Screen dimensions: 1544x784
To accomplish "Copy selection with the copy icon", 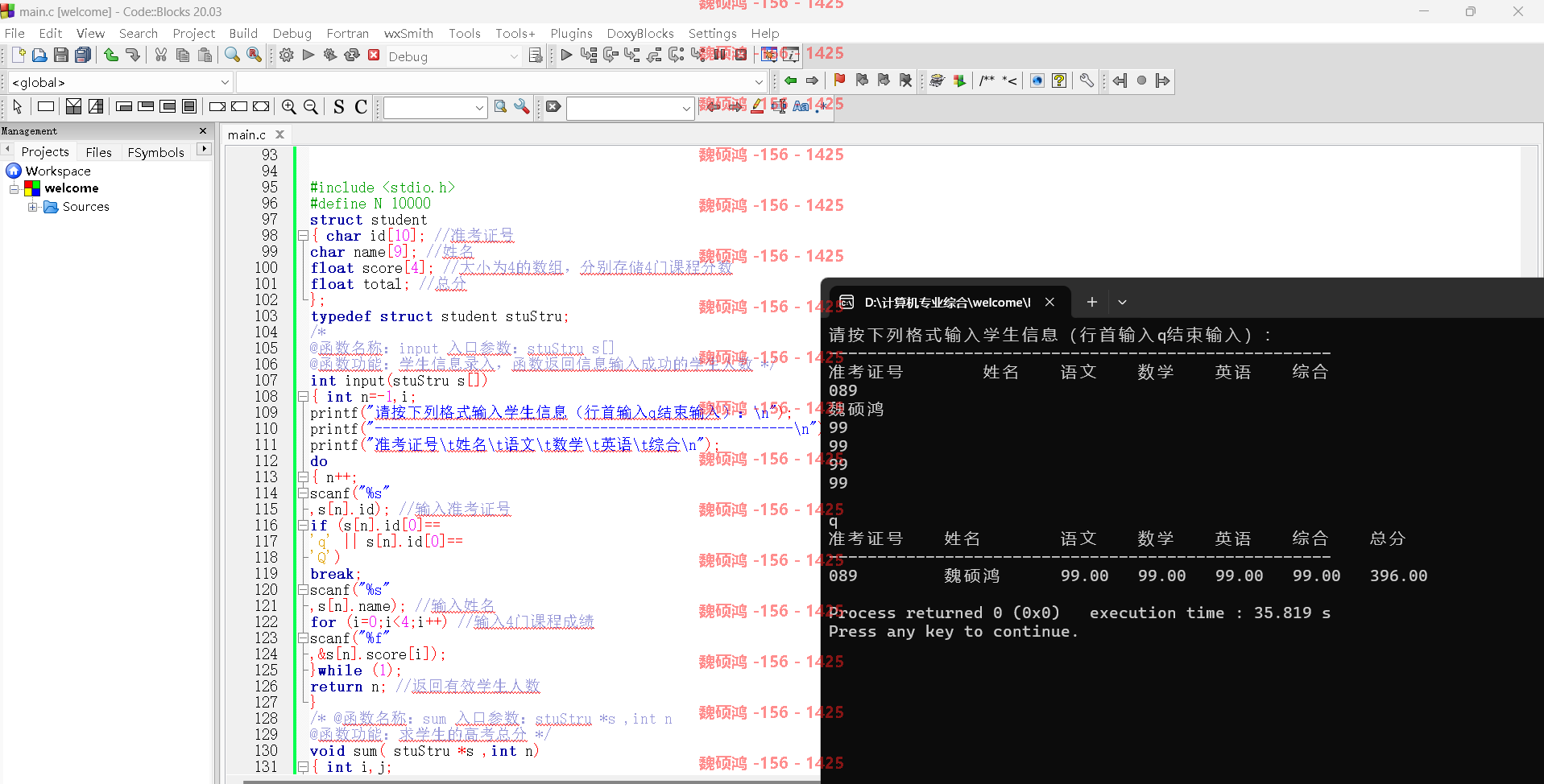I will click(183, 55).
